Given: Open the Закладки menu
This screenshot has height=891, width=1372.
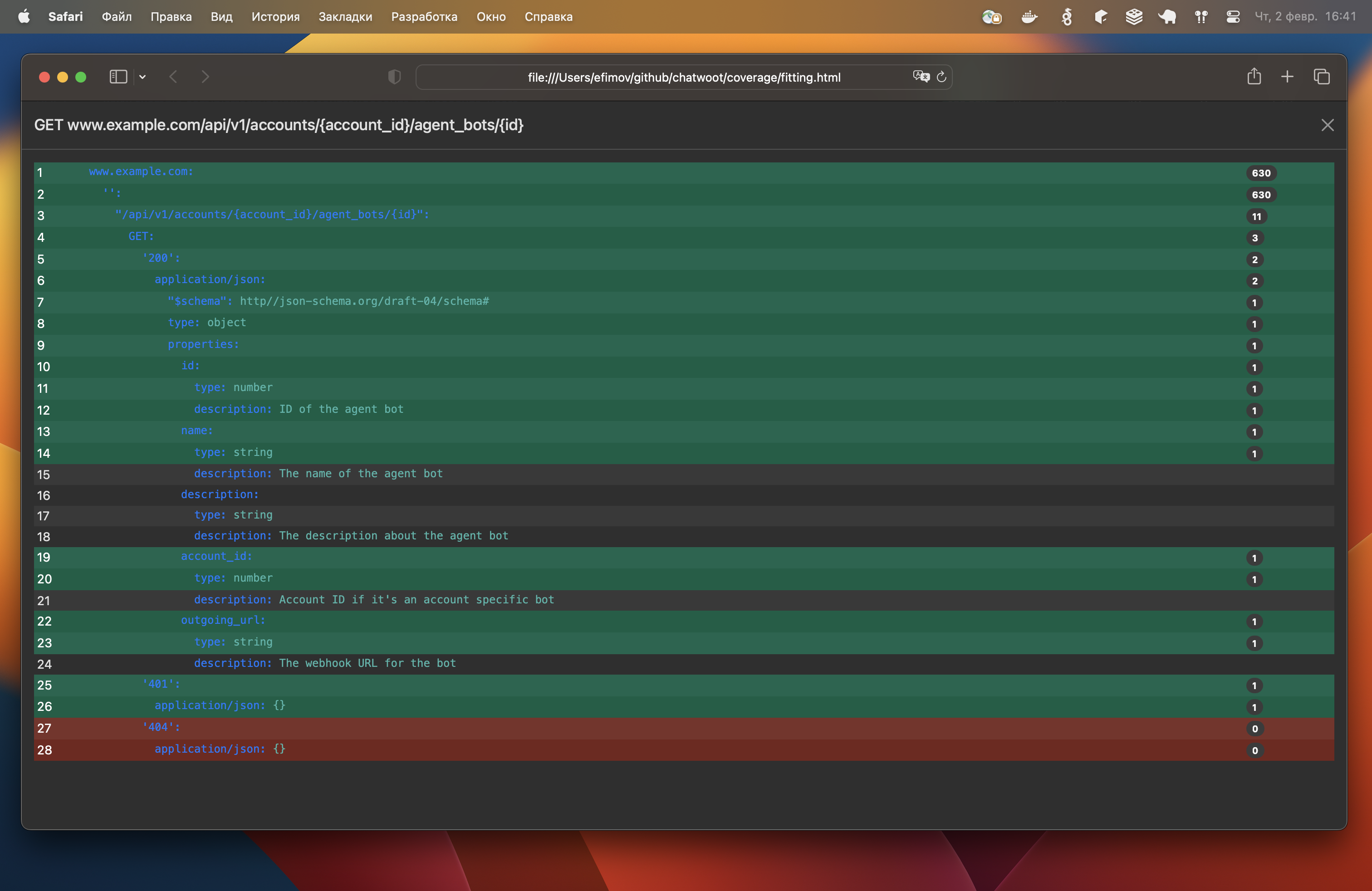Looking at the screenshot, I should tap(345, 17).
